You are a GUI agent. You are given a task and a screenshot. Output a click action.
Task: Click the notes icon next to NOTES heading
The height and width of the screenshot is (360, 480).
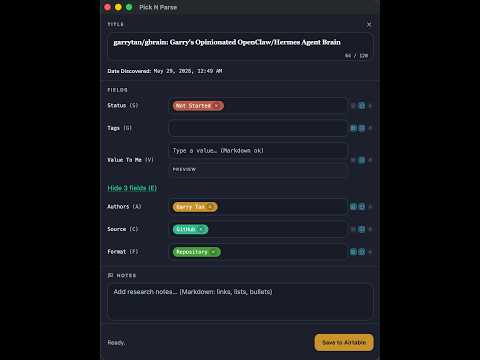coord(110,275)
